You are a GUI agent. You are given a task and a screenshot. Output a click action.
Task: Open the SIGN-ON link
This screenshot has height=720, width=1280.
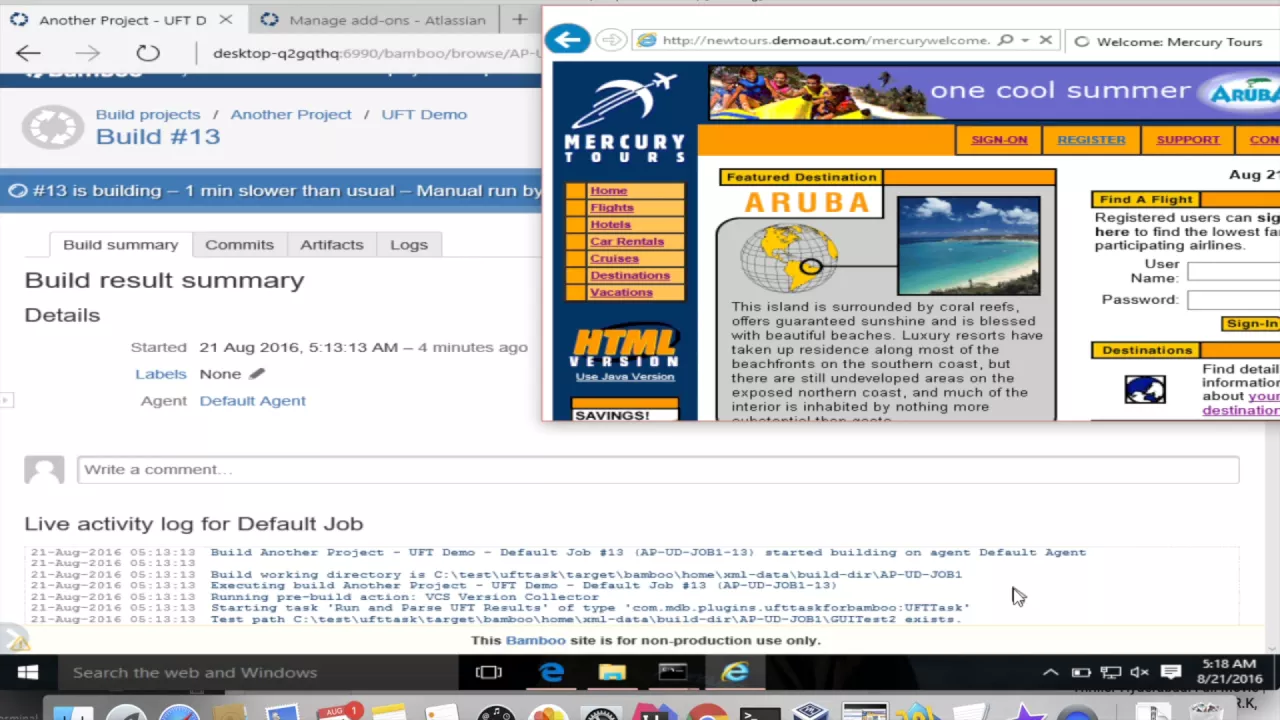999,140
